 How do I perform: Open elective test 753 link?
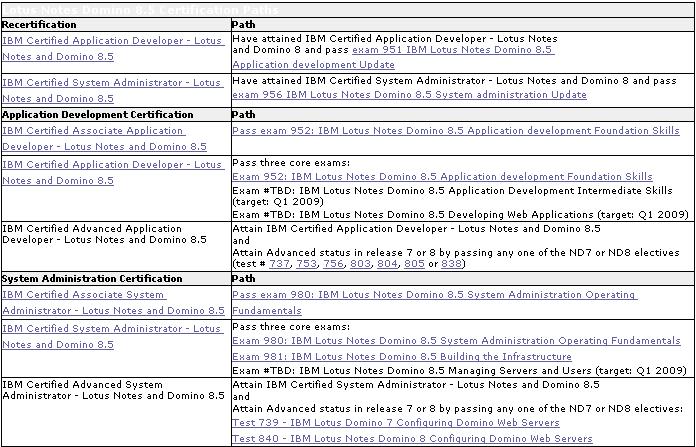(x=307, y=264)
